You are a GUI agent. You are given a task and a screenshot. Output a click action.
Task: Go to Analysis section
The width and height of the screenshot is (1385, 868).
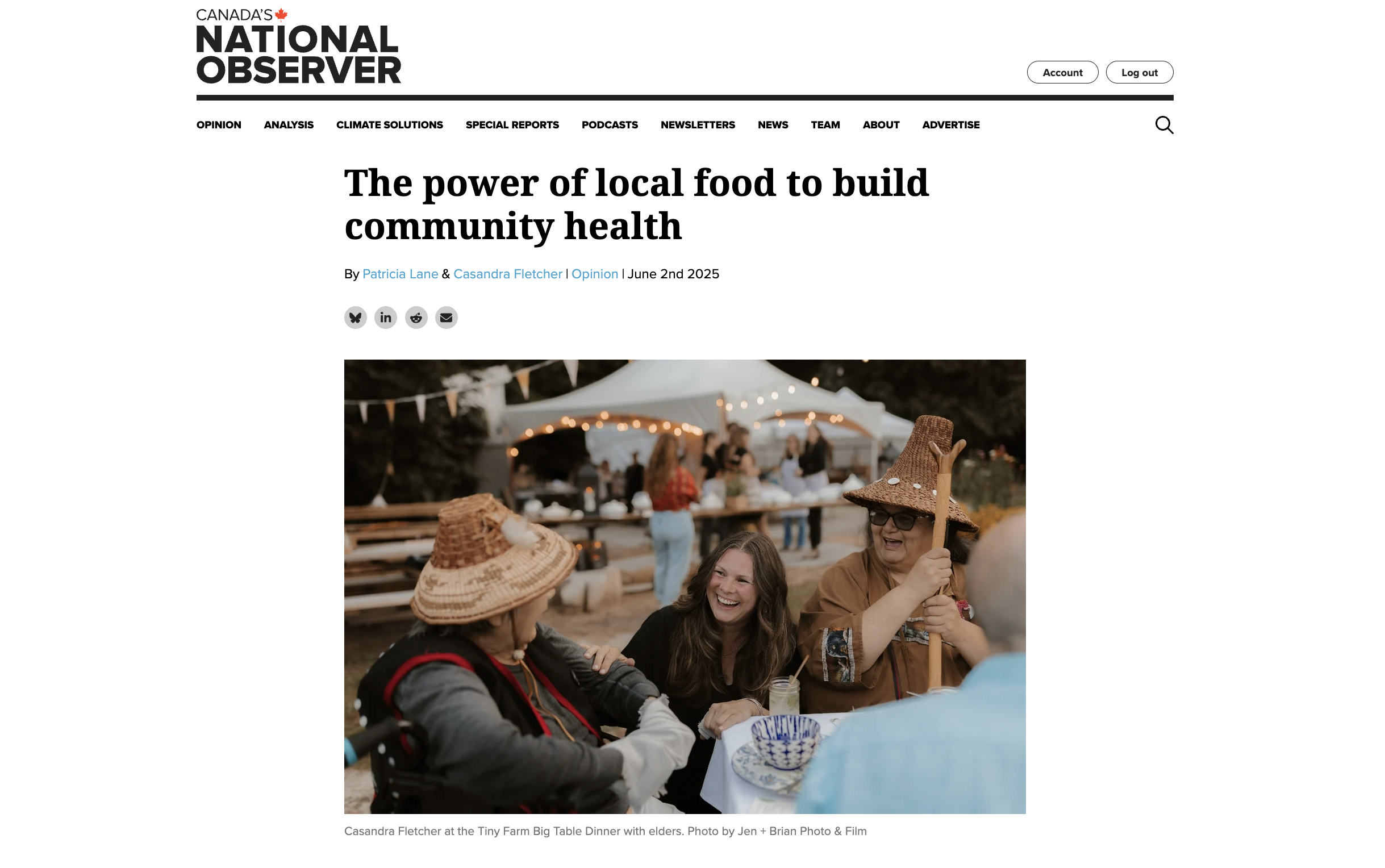click(289, 125)
